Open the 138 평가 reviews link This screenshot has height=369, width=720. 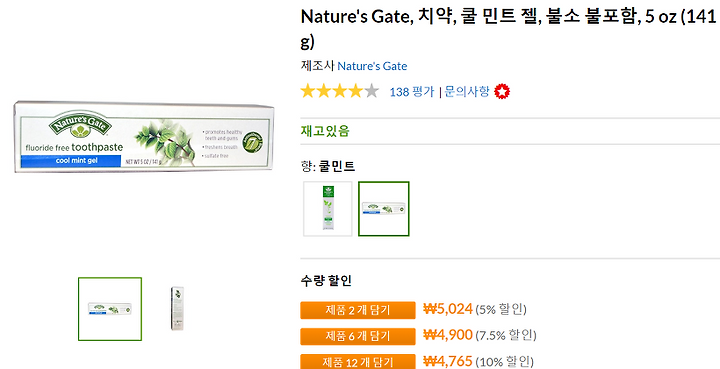tap(411, 92)
